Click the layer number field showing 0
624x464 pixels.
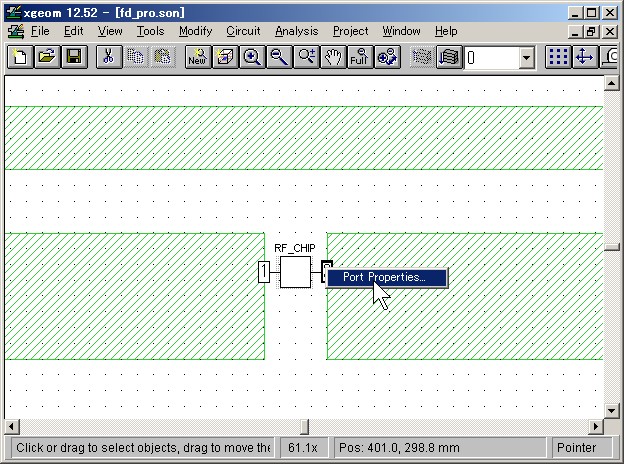[491, 58]
